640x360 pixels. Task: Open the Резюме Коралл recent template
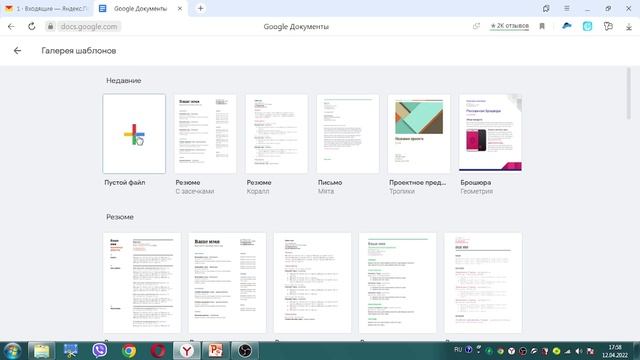click(x=277, y=134)
